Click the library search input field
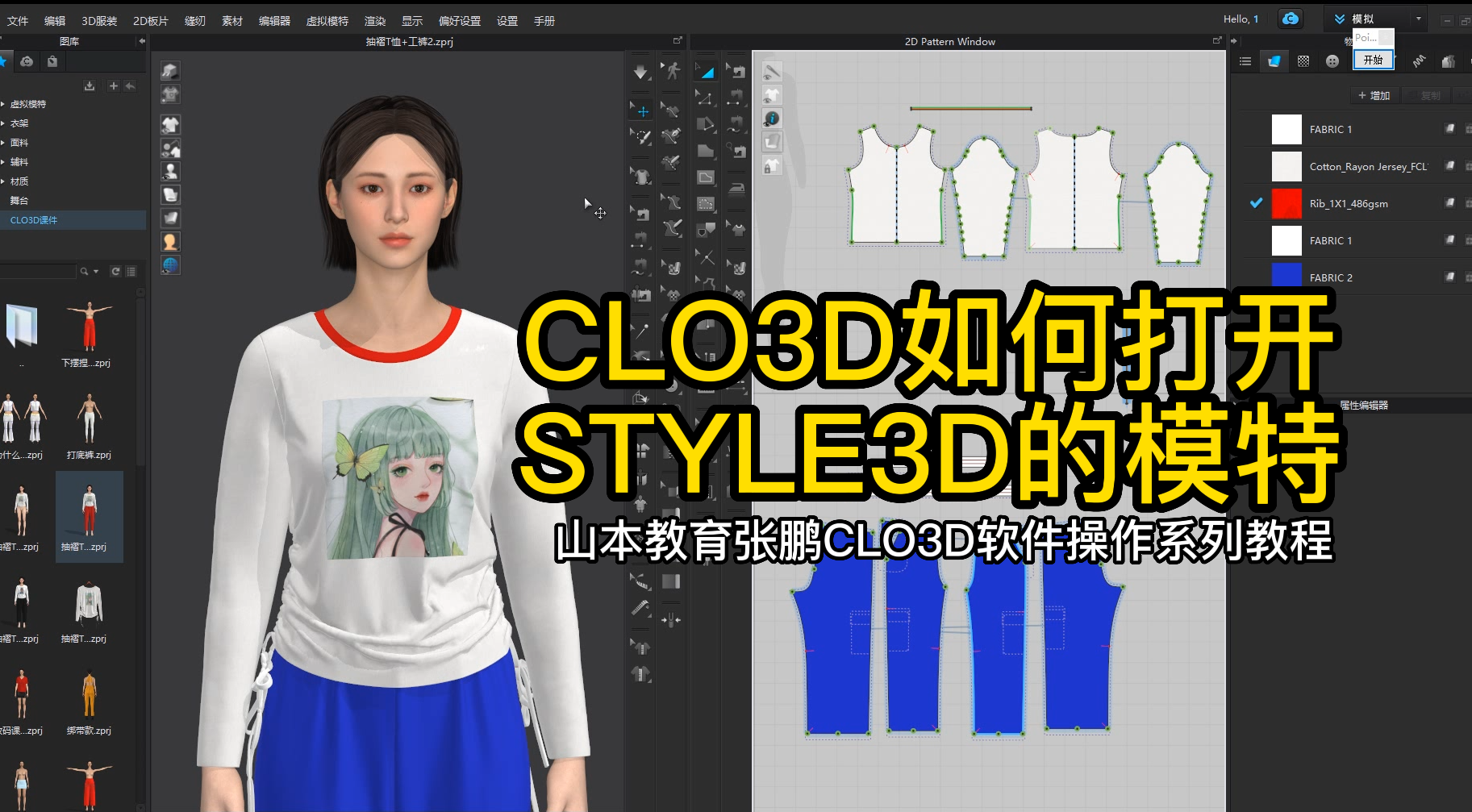Screen dimensions: 1472x812 point(38,271)
